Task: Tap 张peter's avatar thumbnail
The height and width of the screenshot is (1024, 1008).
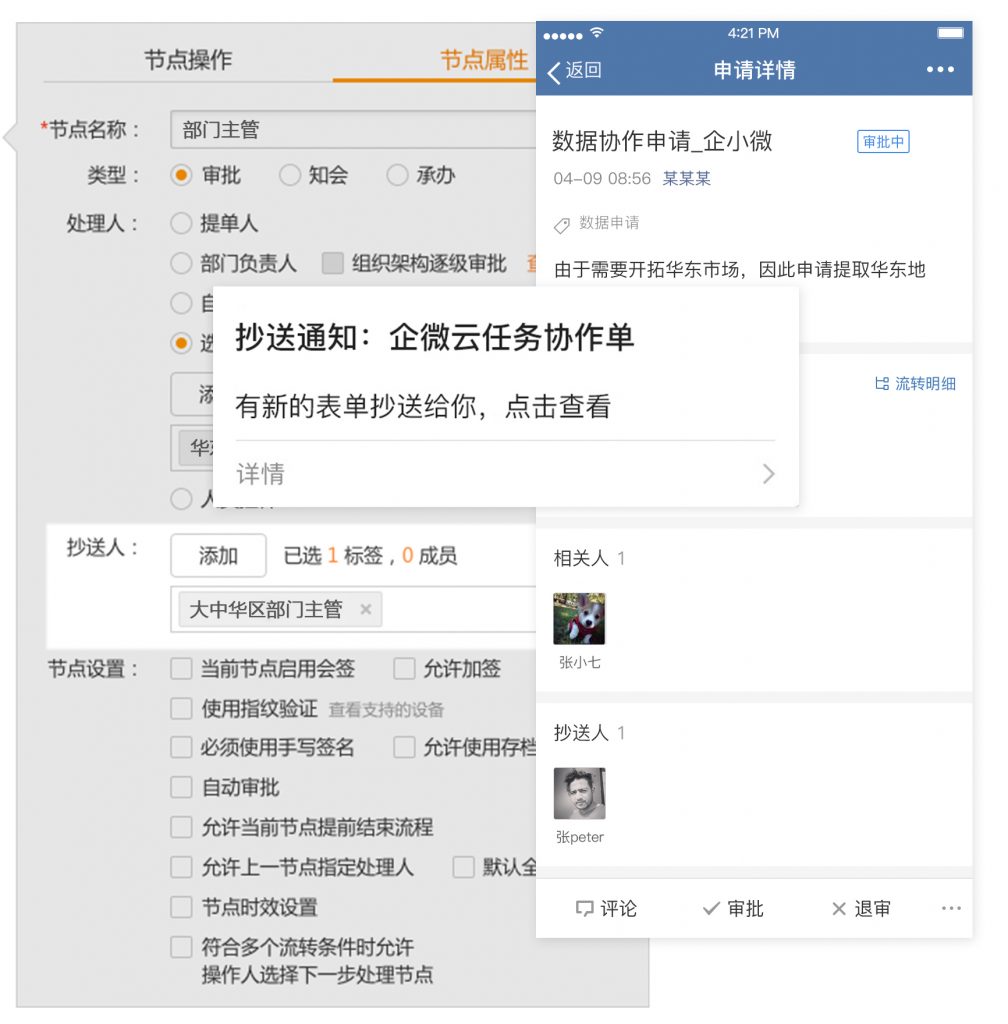Action: pos(579,794)
